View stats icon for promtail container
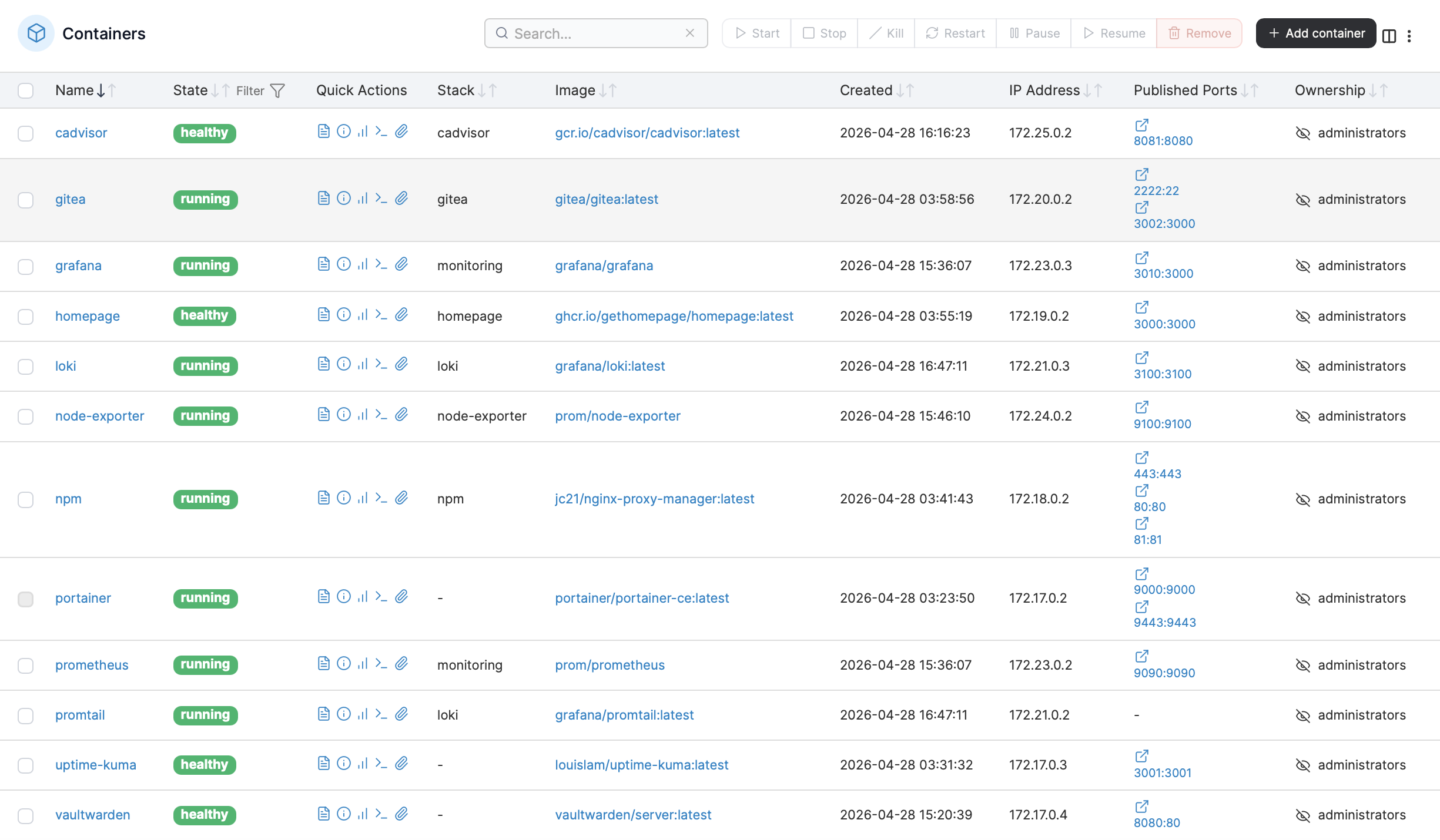Image resolution: width=1440 pixels, height=840 pixels. tap(363, 714)
